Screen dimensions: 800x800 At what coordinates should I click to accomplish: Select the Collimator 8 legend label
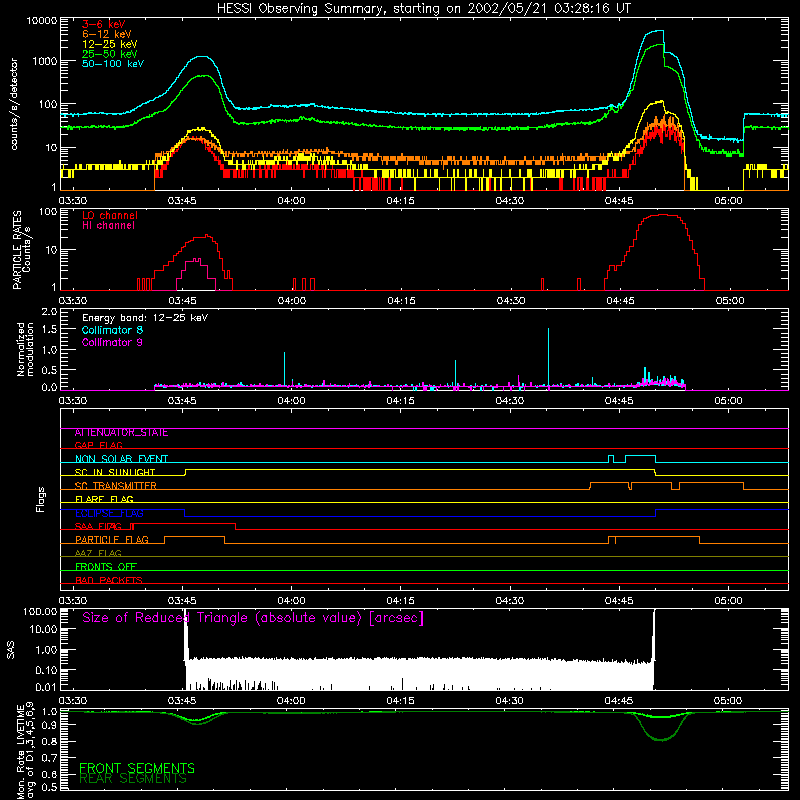[112, 331]
